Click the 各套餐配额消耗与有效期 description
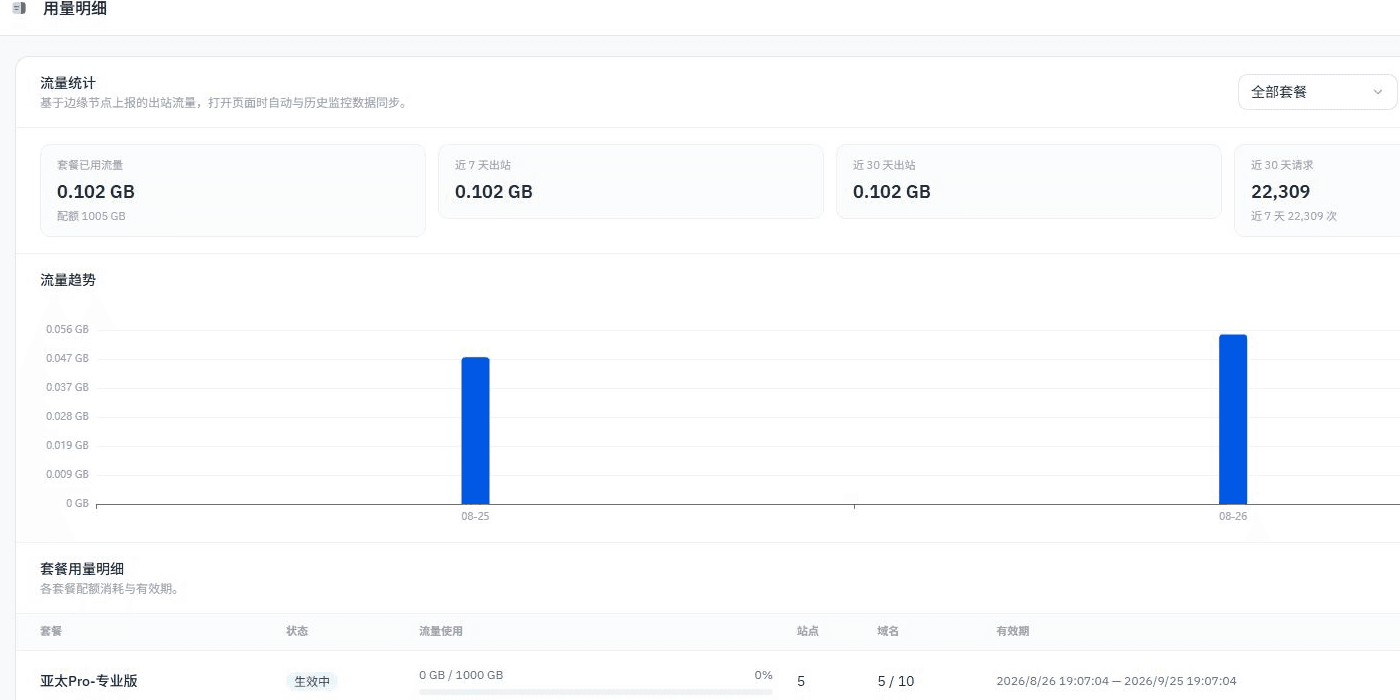Screen dimensions: 1400x700 pyautogui.click(x=110, y=589)
